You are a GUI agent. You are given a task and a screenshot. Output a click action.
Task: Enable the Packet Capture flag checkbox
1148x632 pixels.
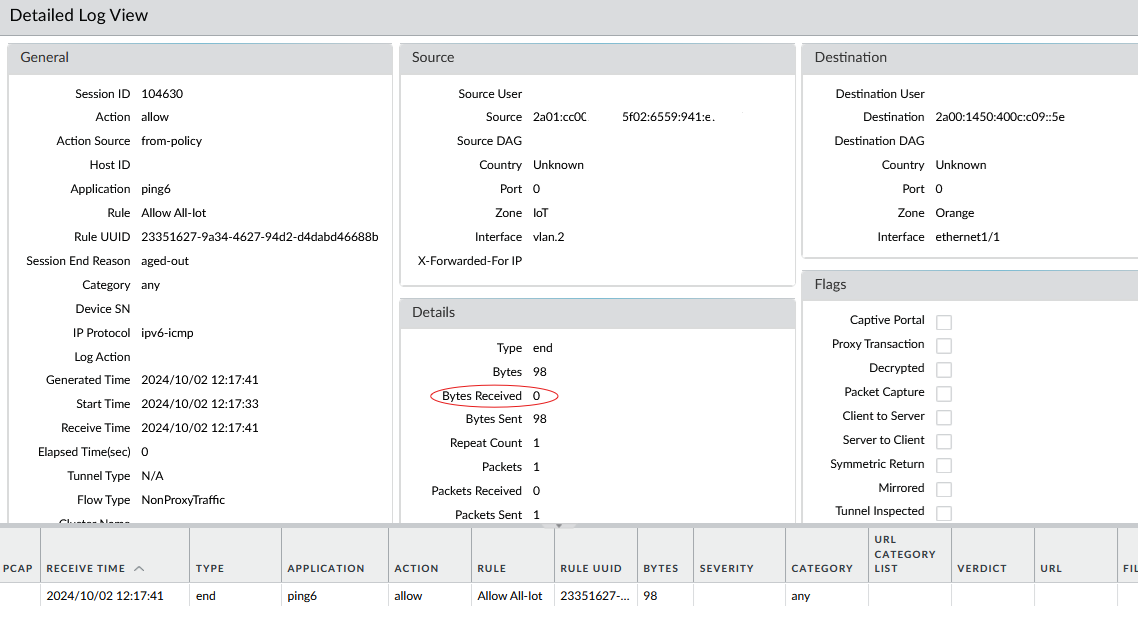pyautogui.click(x=943, y=394)
